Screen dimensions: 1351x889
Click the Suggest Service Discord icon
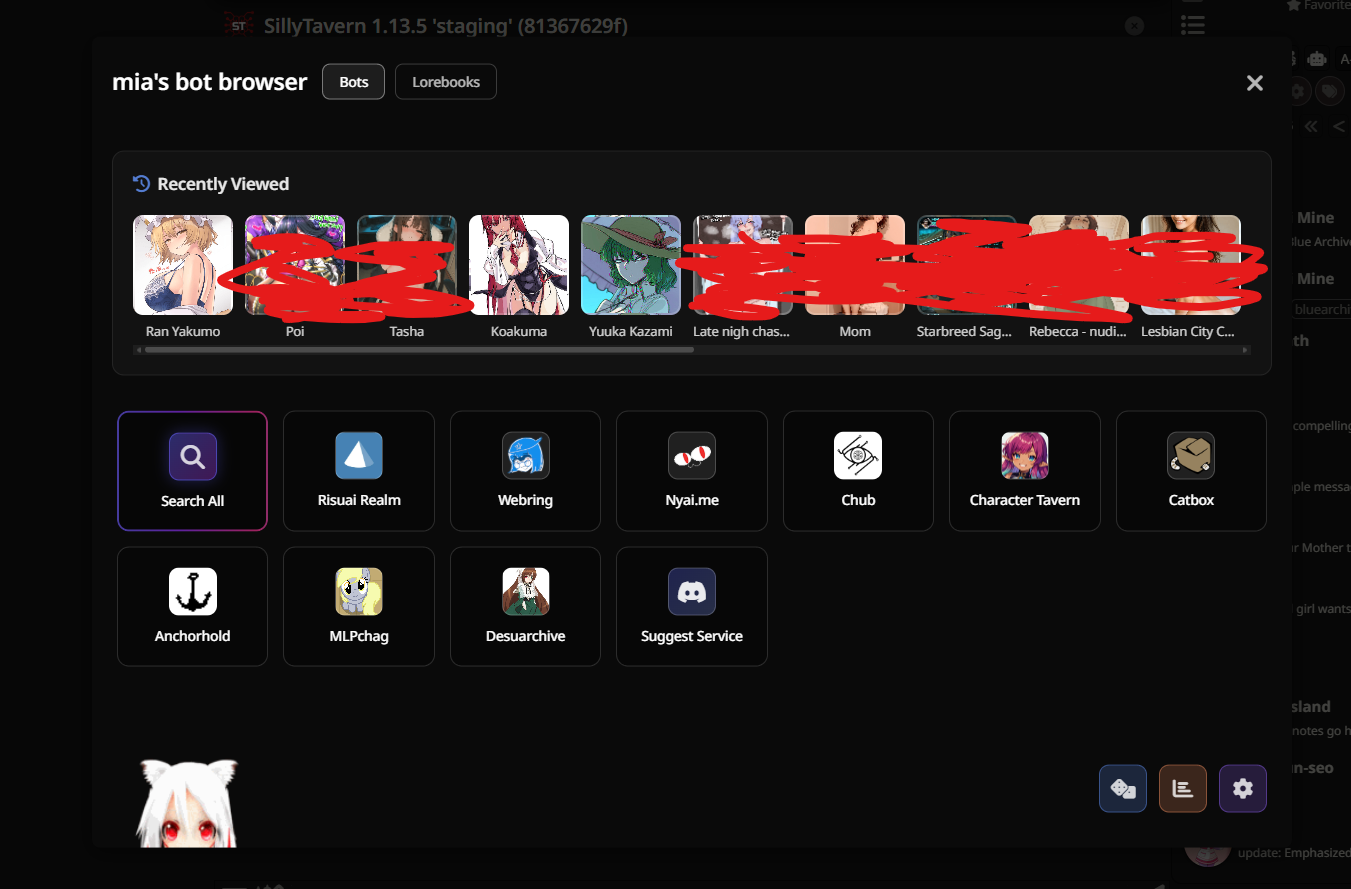(x=692, y=591)
